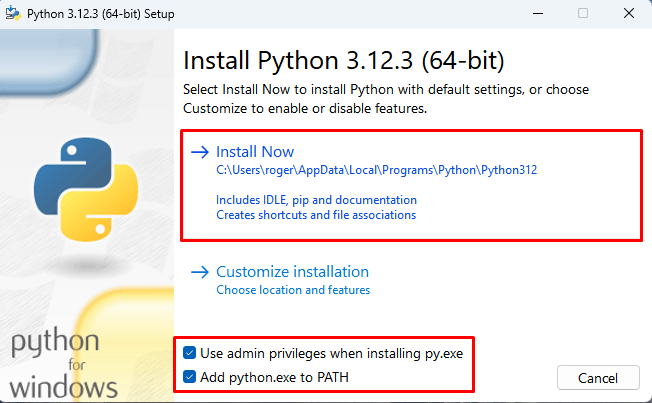This screenshot has width=652, height=403.
Task: Click the install path C:\Users\roger\AppData text
Action: click(x=377, y=170)
